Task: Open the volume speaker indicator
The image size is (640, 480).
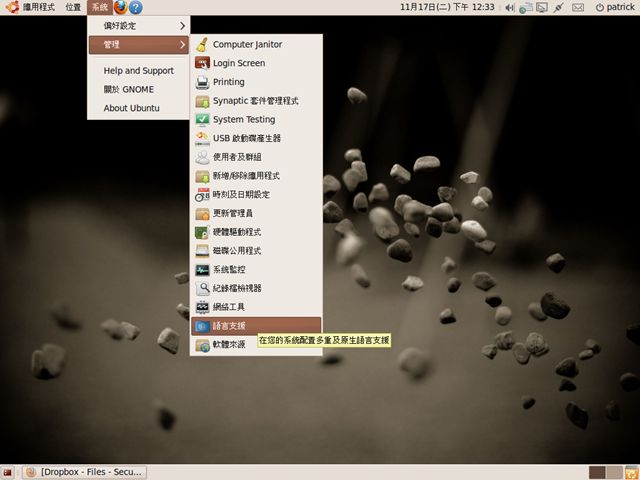Action: tap(509, 7)
